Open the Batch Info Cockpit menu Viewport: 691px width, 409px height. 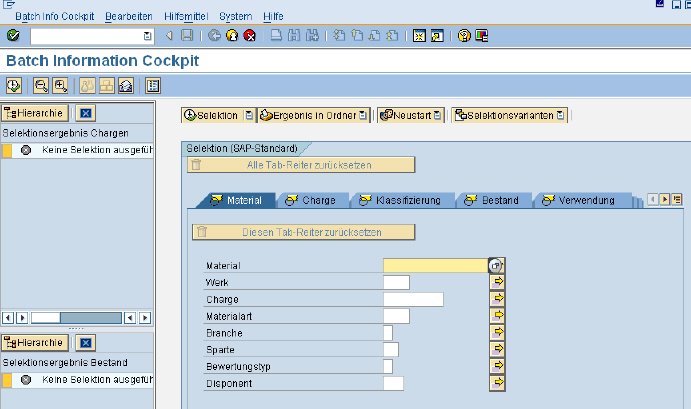55,16
